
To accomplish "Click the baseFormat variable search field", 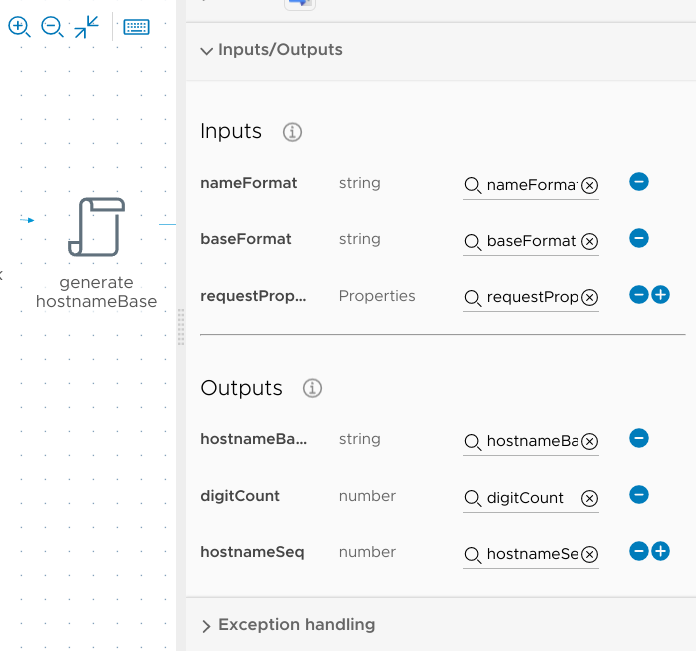I will [x=528, y=241].
